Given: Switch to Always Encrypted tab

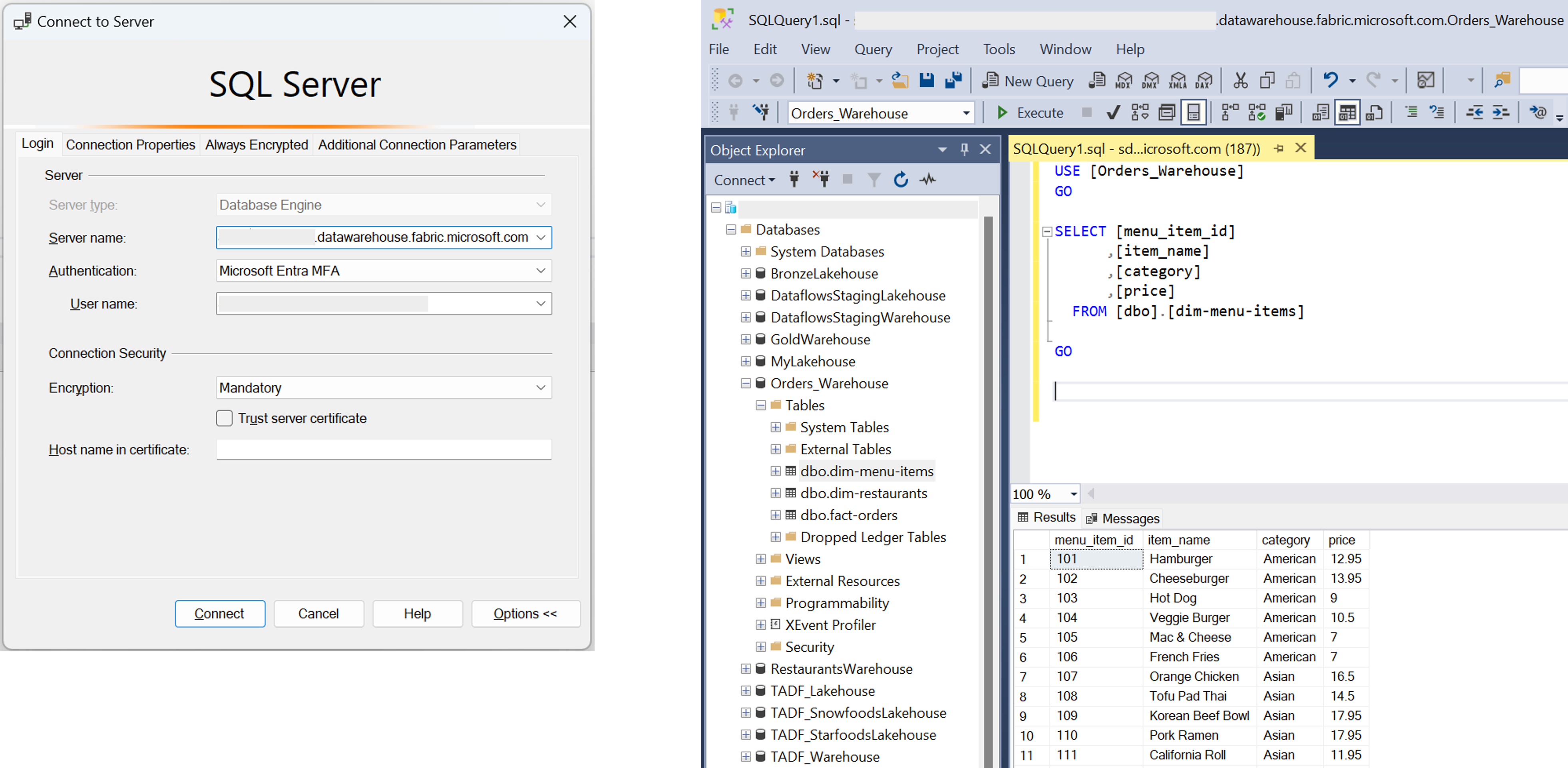Looking at the screenshot, I should coord(256,144).
